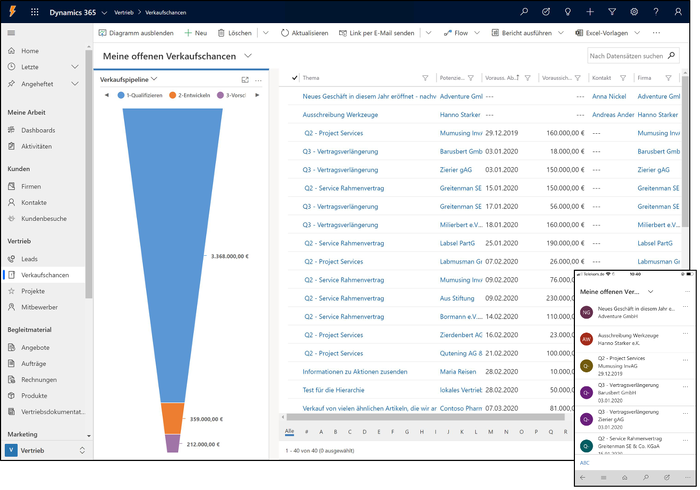Open the help question mark icon
Viewport: 700px width, 490px height.
click(x=656, y=12)
